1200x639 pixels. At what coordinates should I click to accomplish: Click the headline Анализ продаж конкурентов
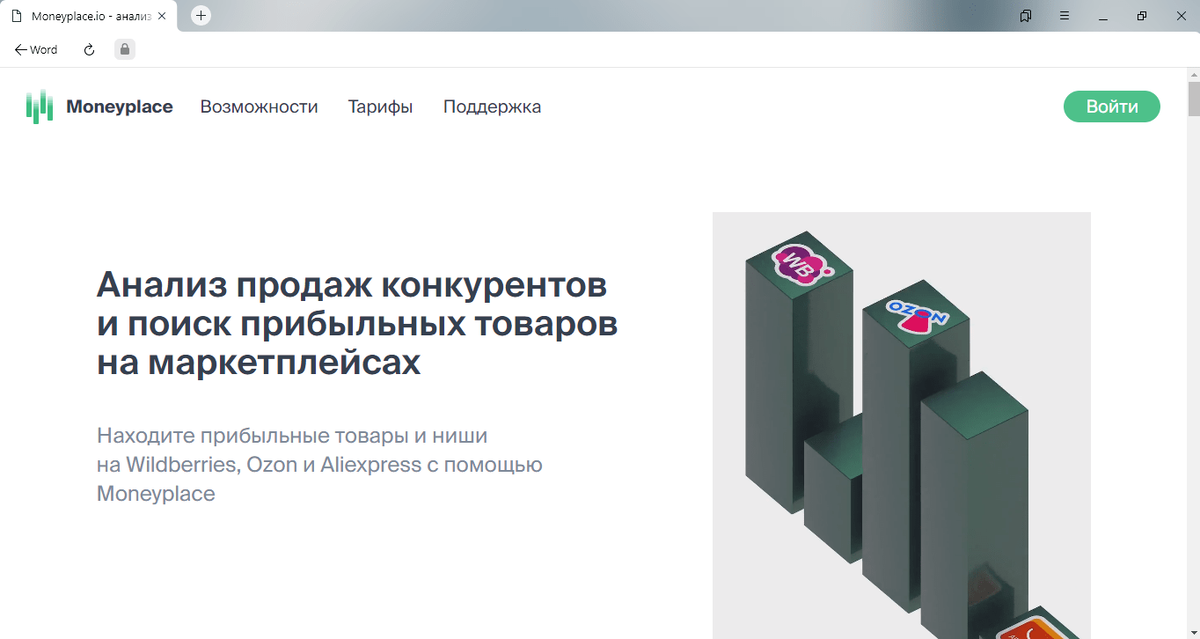point(352,285)
